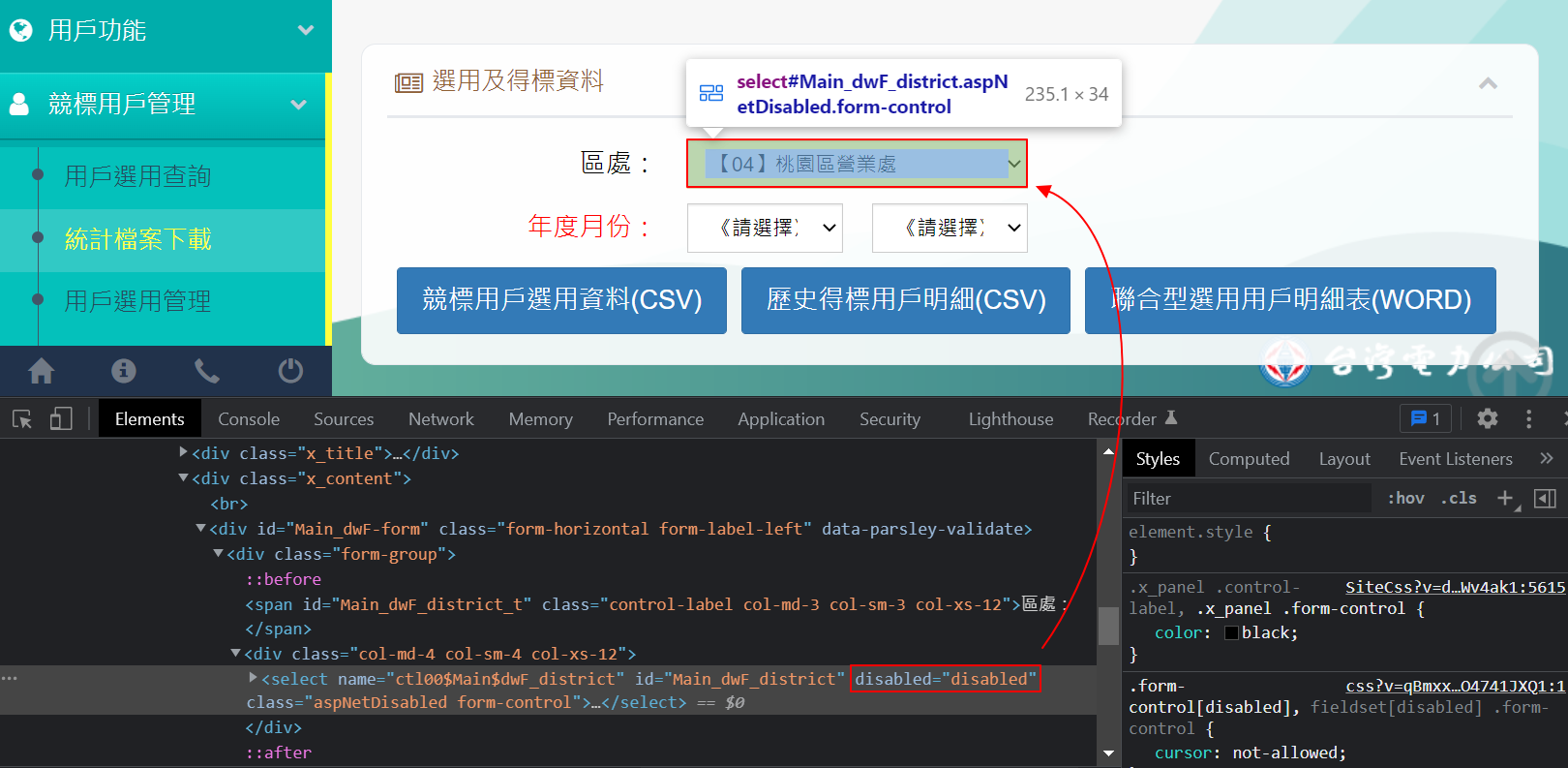
Task: Switch to the Console tab
Action: [249, 418]
